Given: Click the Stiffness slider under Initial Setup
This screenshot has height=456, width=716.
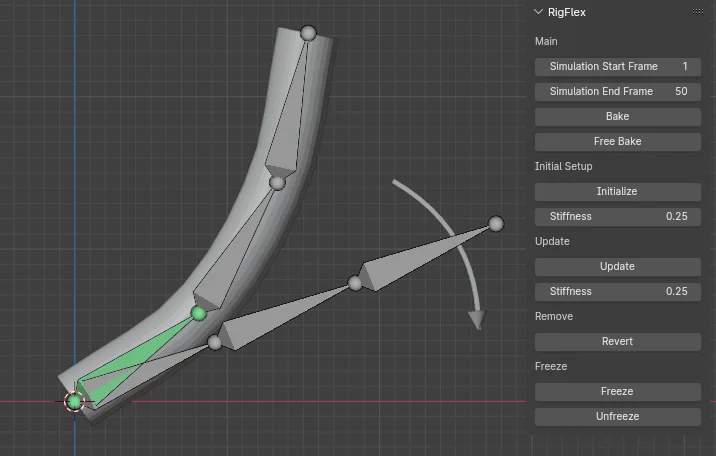Looking at the screenshot, I should pyautogui.click(x=617, y=216).
